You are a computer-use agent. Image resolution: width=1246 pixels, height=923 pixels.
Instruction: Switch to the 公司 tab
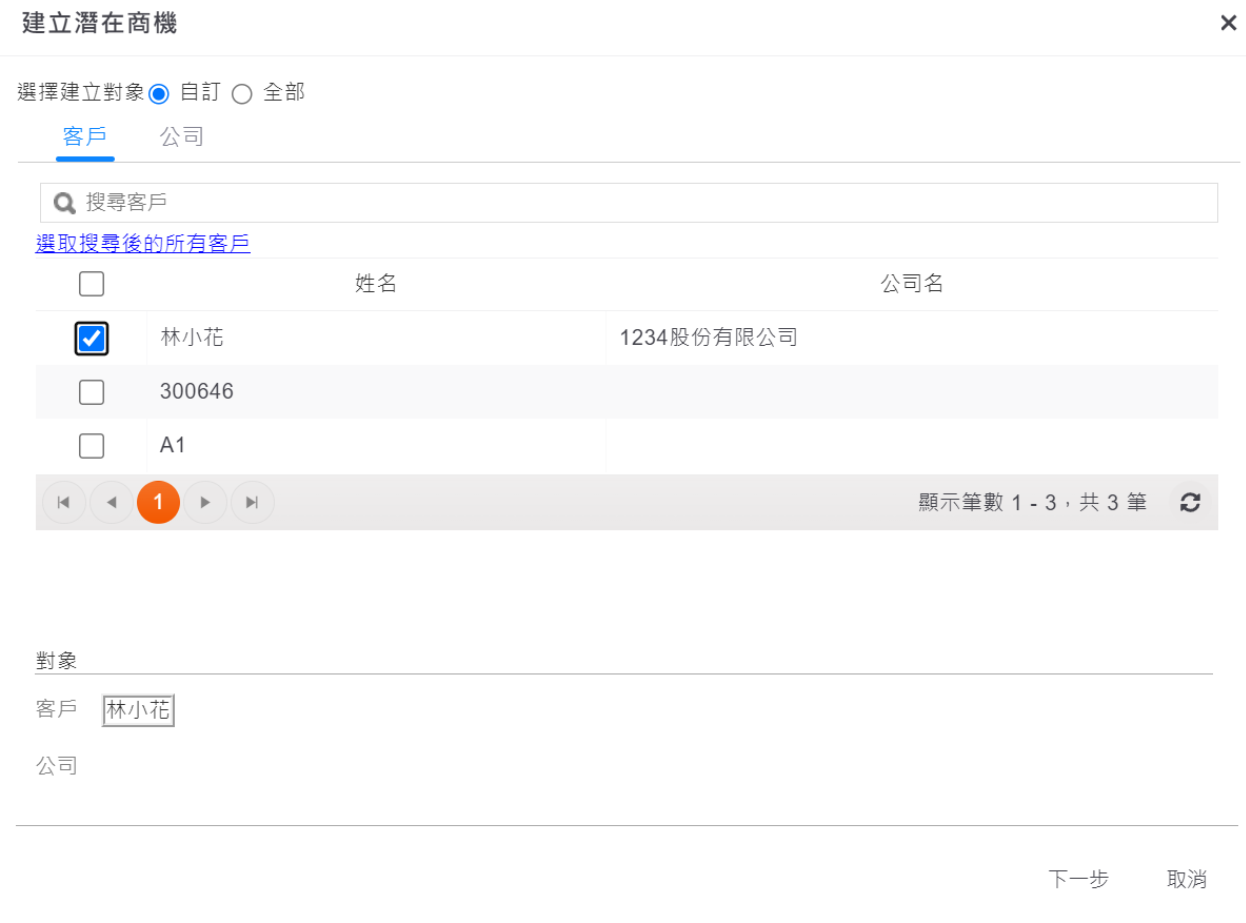pyautogui.click(x=182, y=137)
